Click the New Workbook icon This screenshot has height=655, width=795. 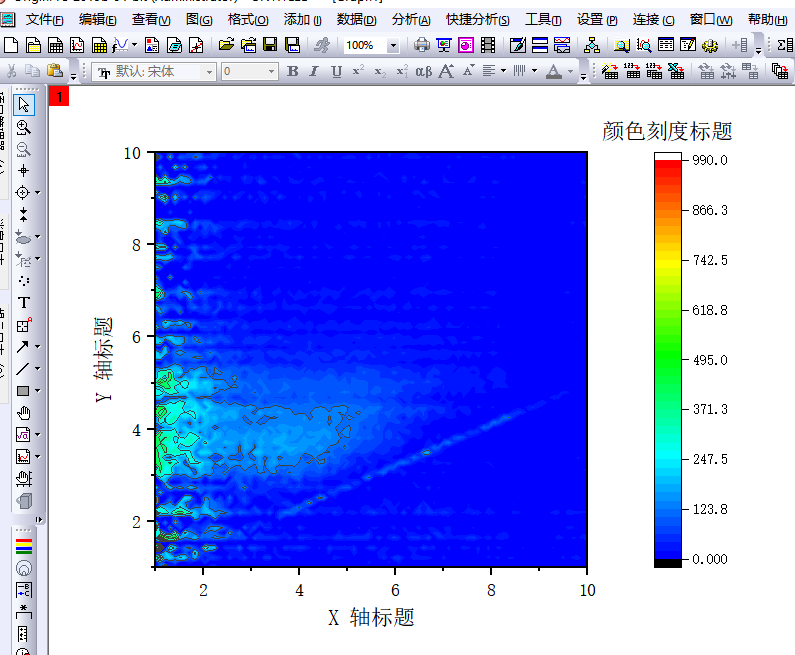(x=55, y=45)
